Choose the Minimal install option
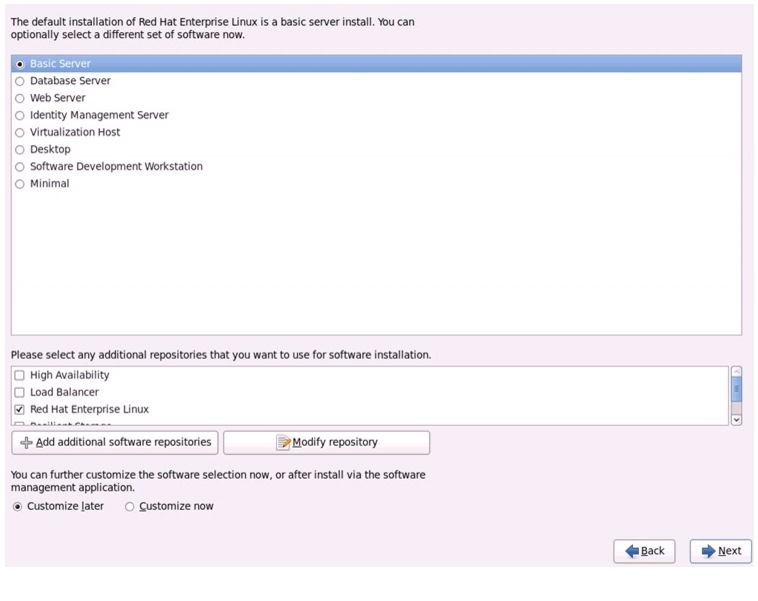Viewport: 758px width, 601px height. click(x=20, y=184)
